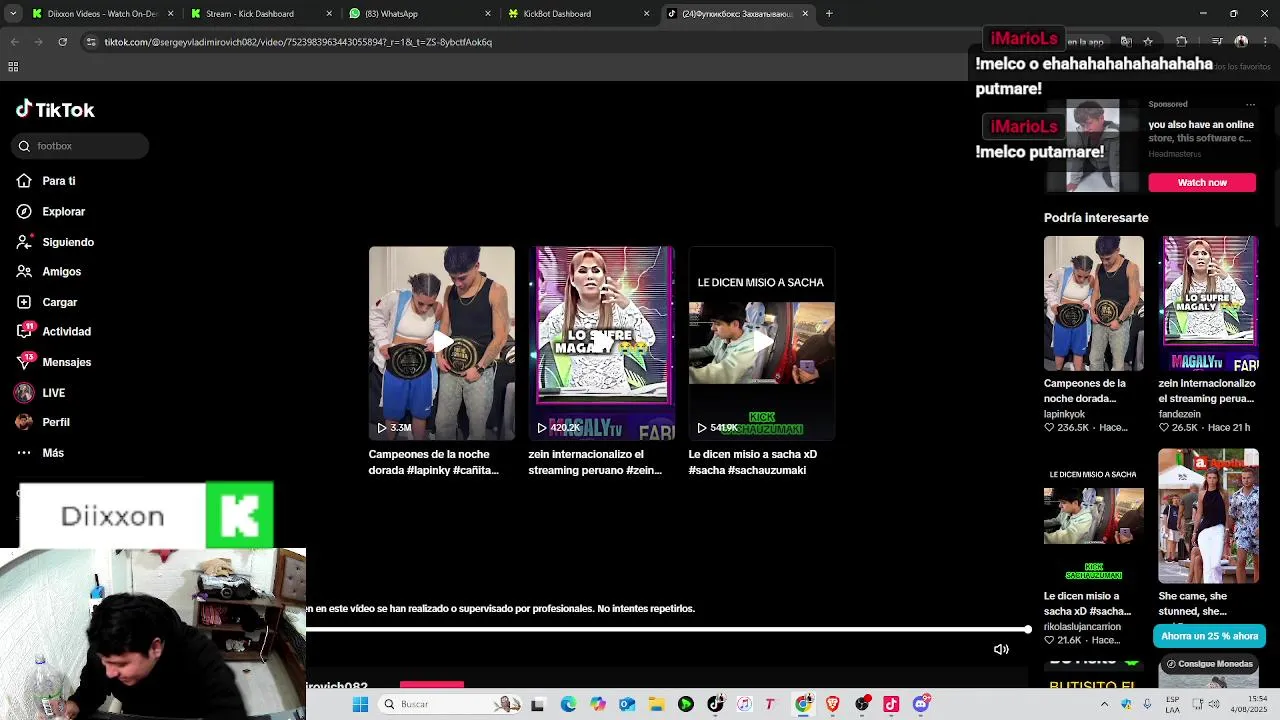Click the taskbar Buscar search box

click(x=450, y=704)
